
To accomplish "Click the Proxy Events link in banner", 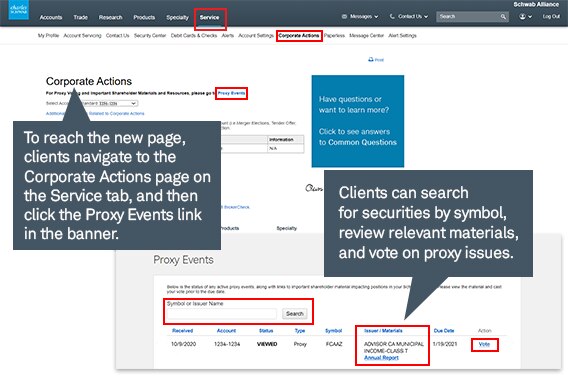I will tap(231, 93).
